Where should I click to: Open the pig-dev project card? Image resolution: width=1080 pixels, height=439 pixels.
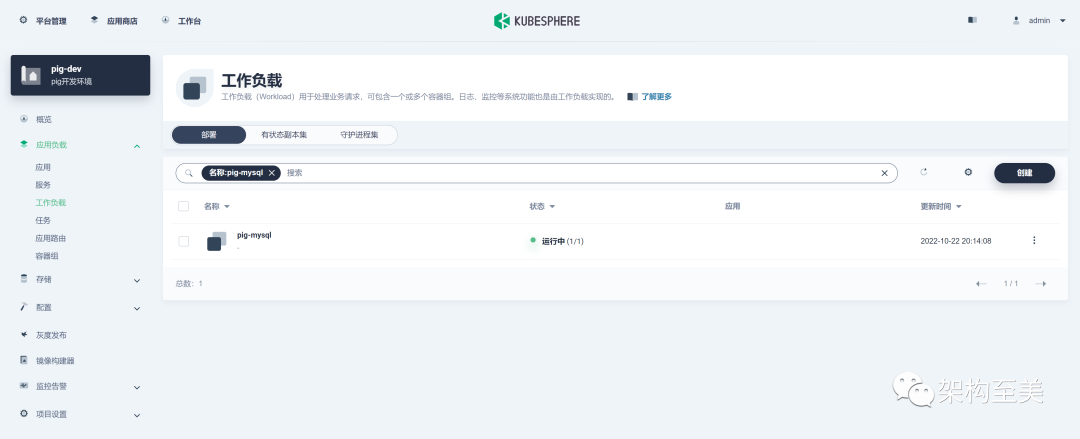(x=81, y=75)
